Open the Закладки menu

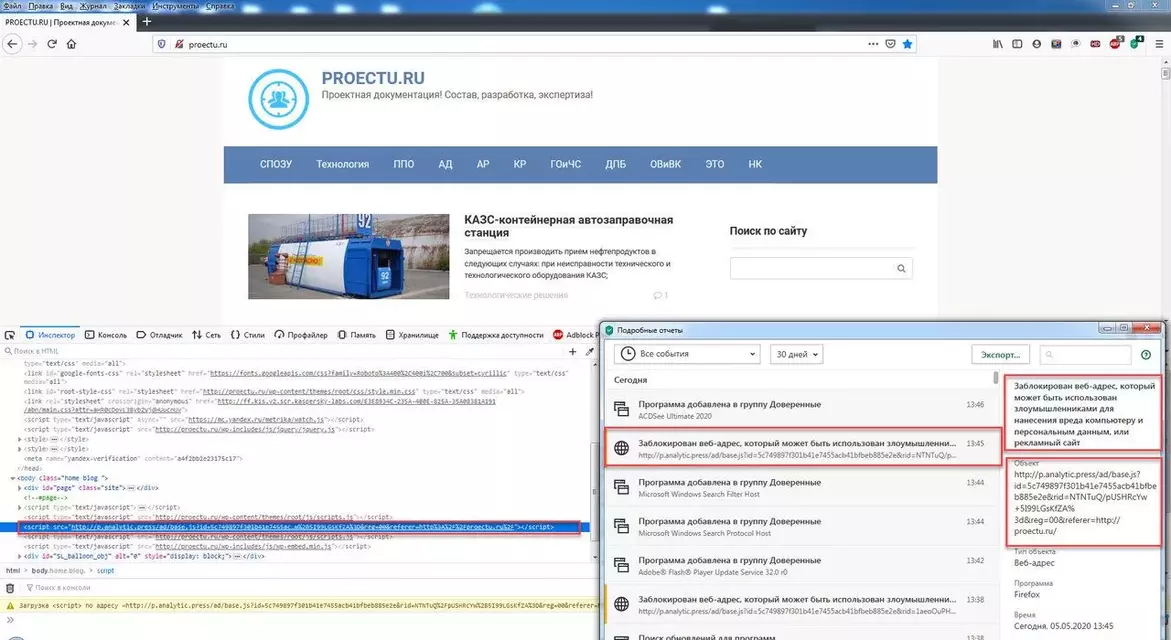point(129,6)
